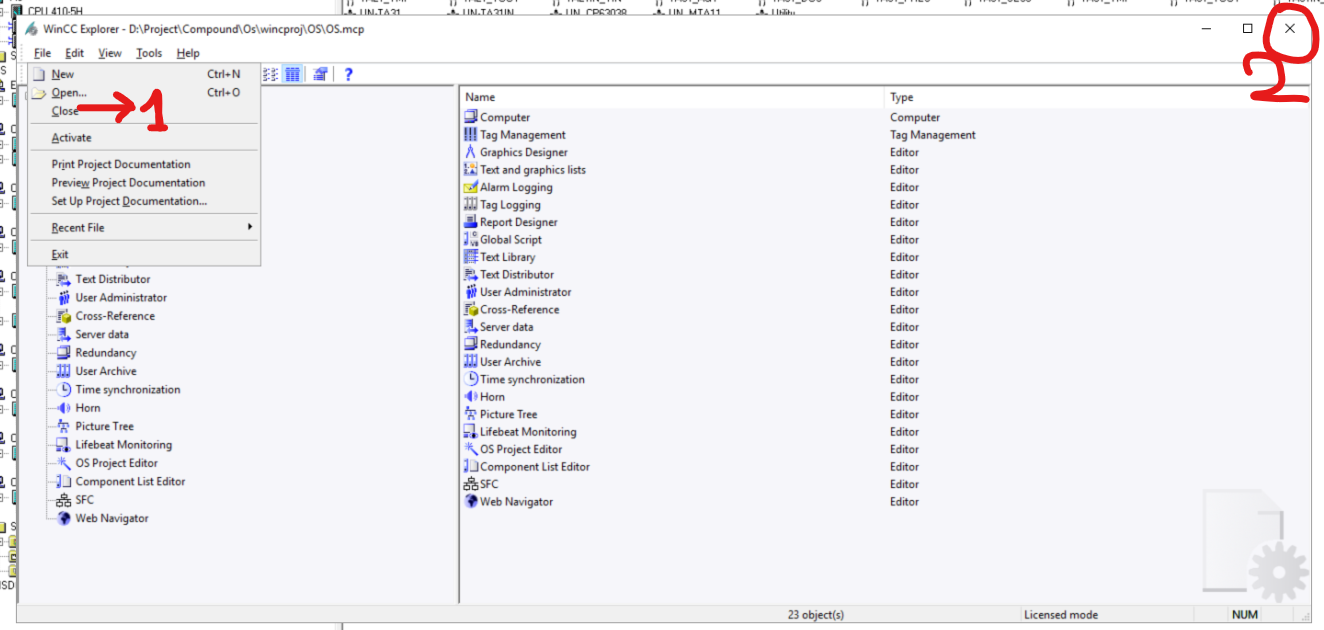Switch to details list view in toolbar

[293, 74]
